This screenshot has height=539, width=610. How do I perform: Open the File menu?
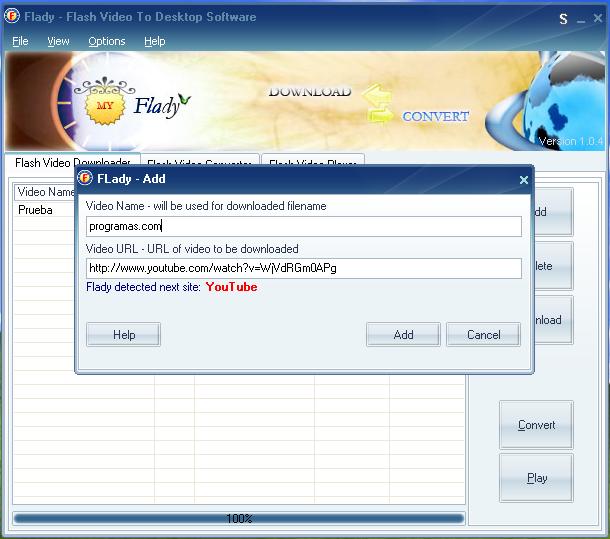pos(20,41)
